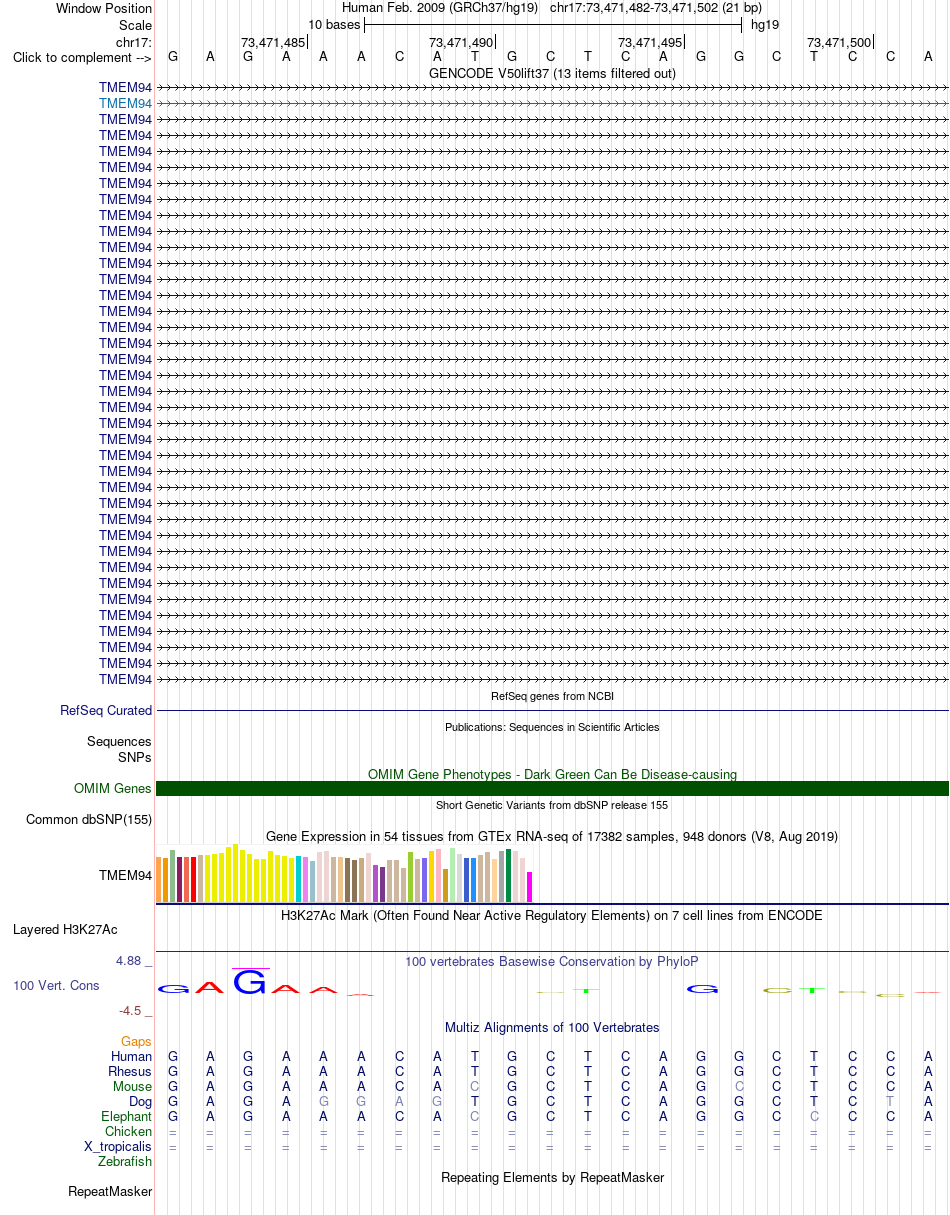
Task: Click the Rhesus alignment row label
Action: coord(130,1071)
